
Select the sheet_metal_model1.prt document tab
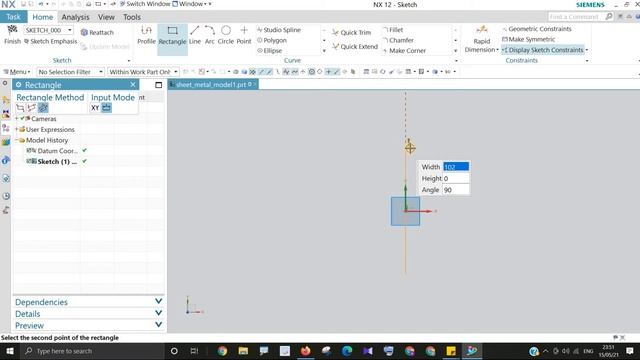(212, 84)
